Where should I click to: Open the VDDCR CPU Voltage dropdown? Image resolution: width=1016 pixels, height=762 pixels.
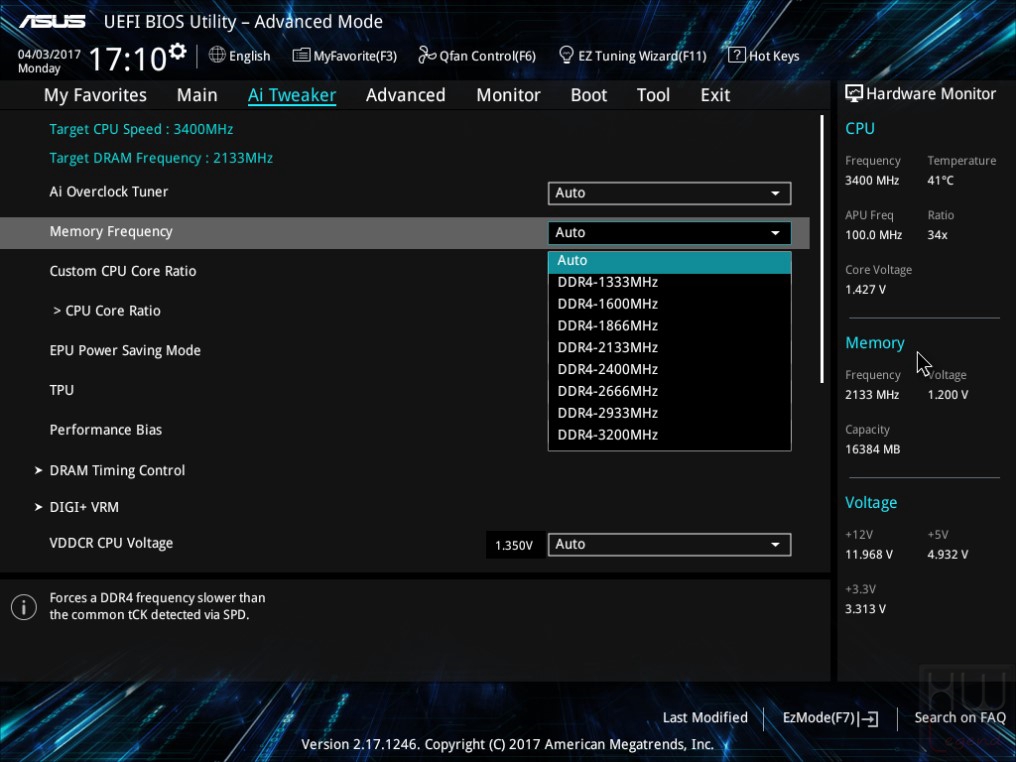(x=669, y=544)
